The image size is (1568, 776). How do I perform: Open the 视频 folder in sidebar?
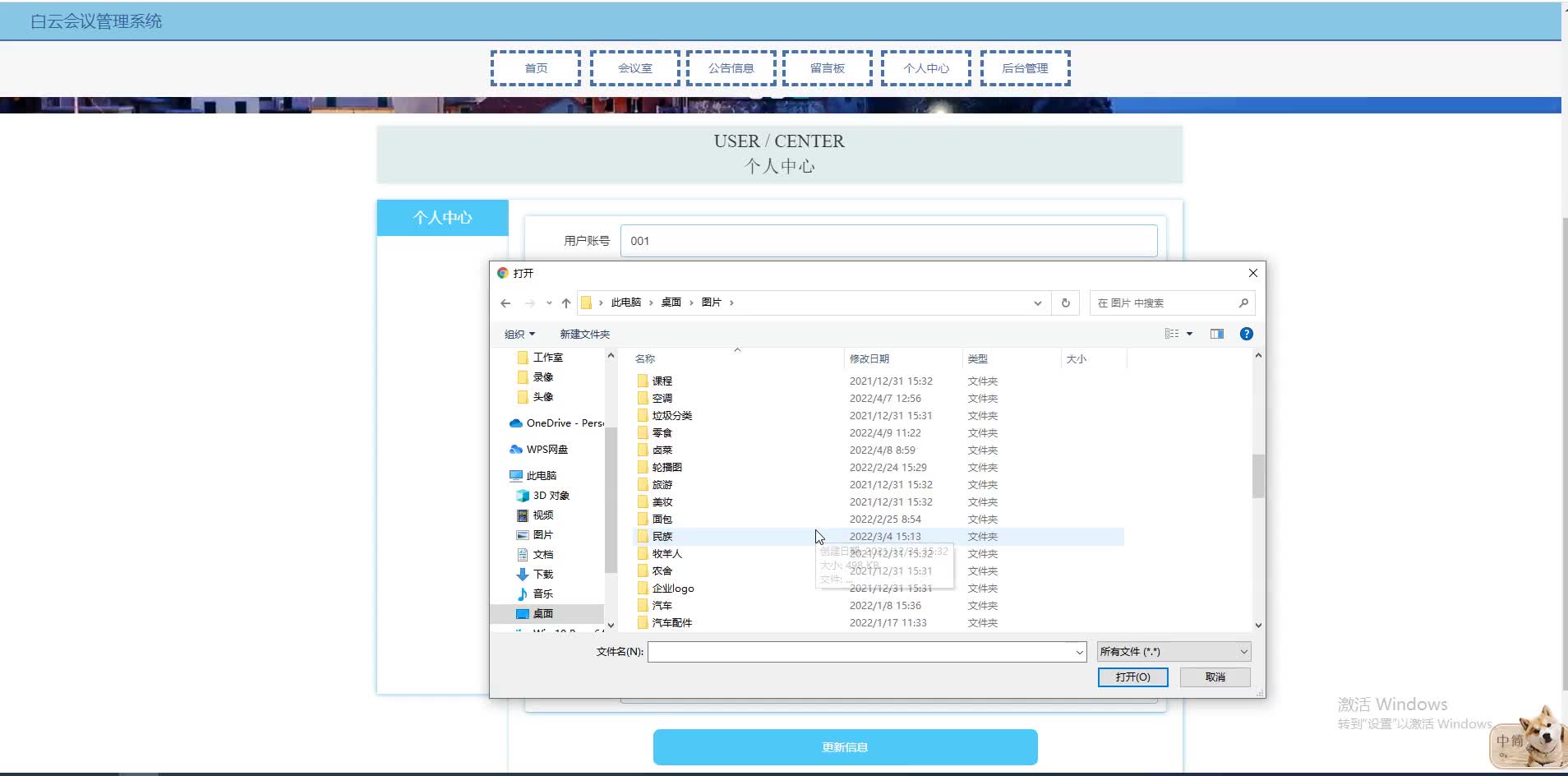pos(524,515)
